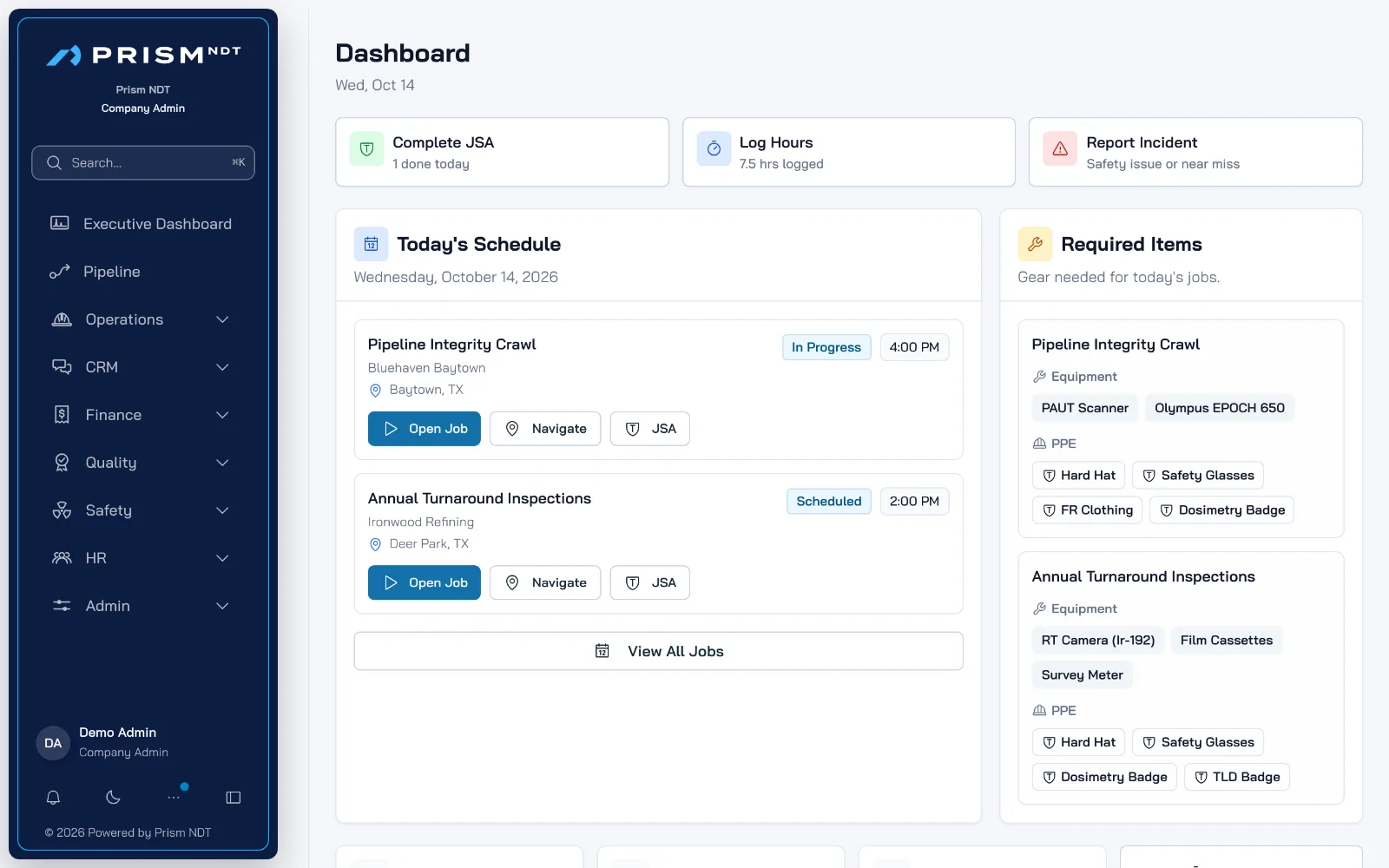Click the green Complete JSA shield icon
The height and width of the screenshot is (868, 1389).
tap(366, 149)
